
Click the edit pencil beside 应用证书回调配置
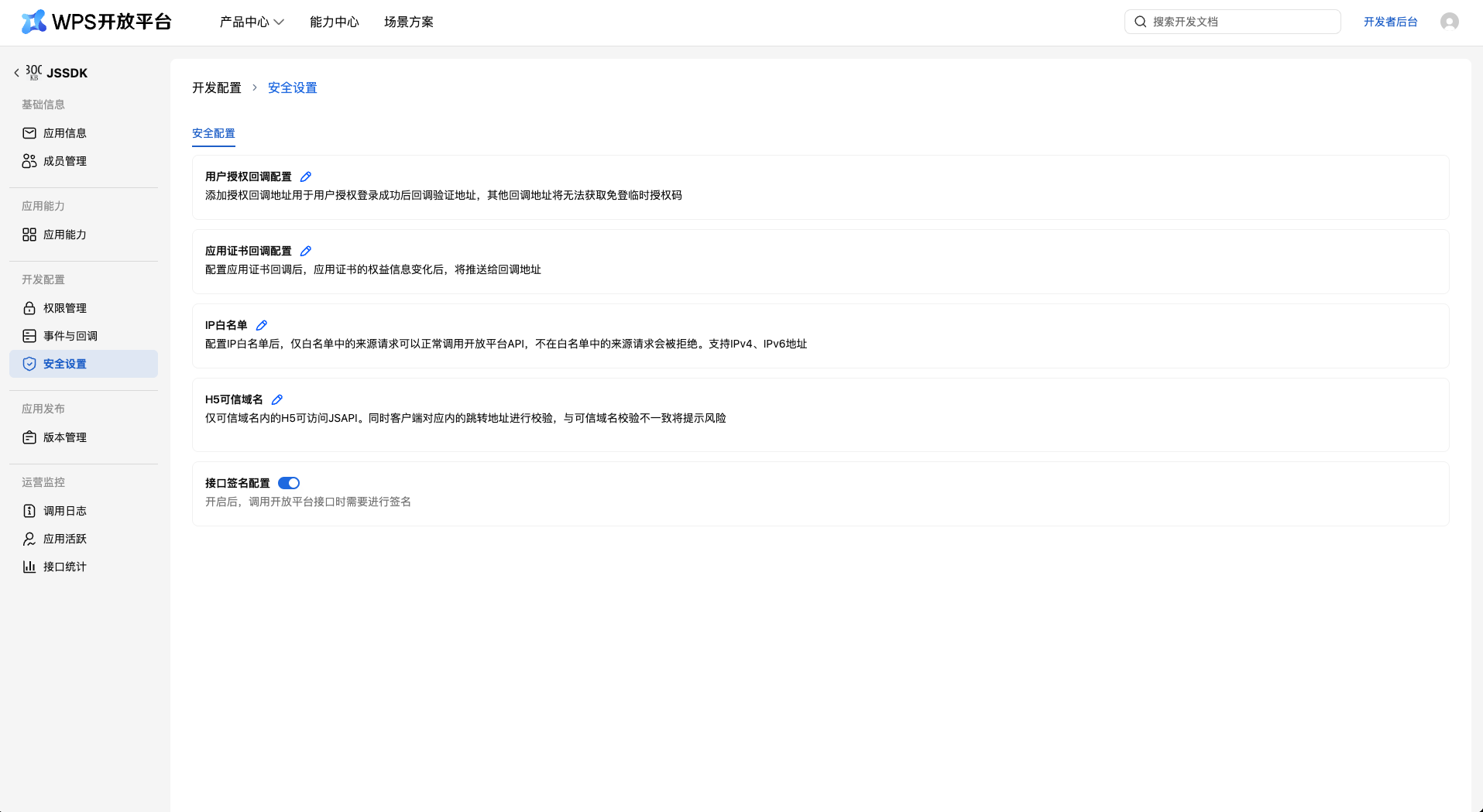(x=306, y=251)
